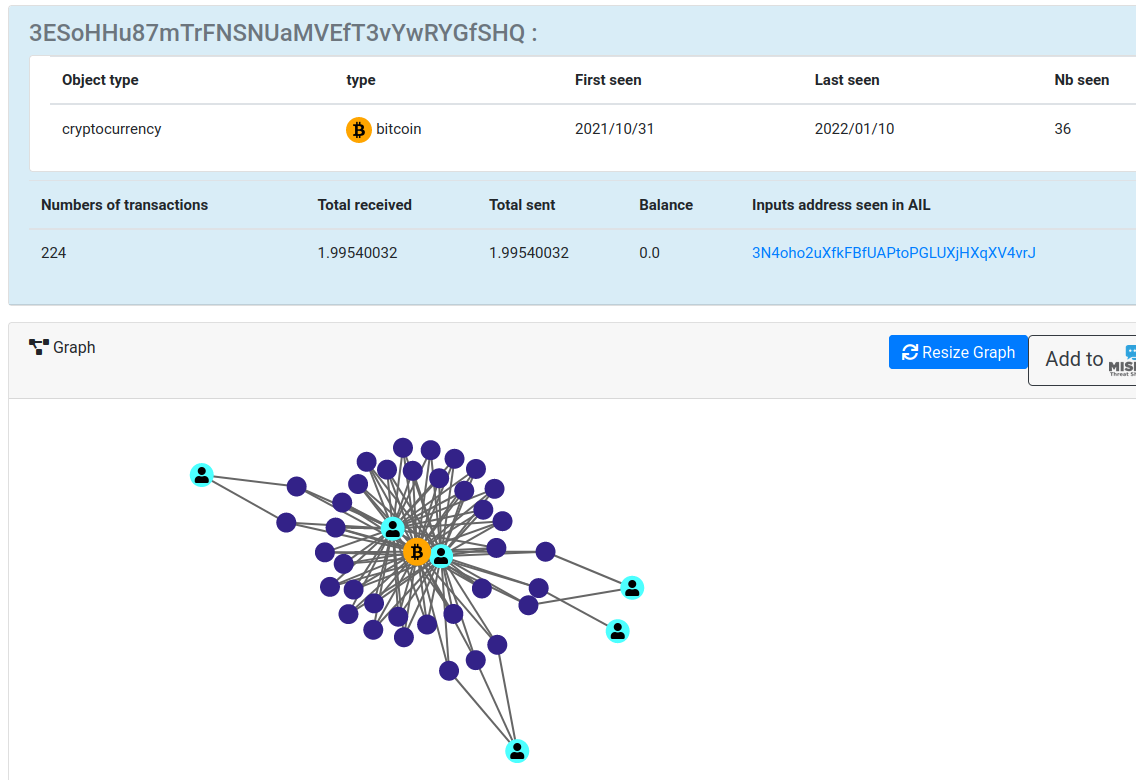
Task: Select the lower of the two right-side user nodes
Action: click(617, 632)
